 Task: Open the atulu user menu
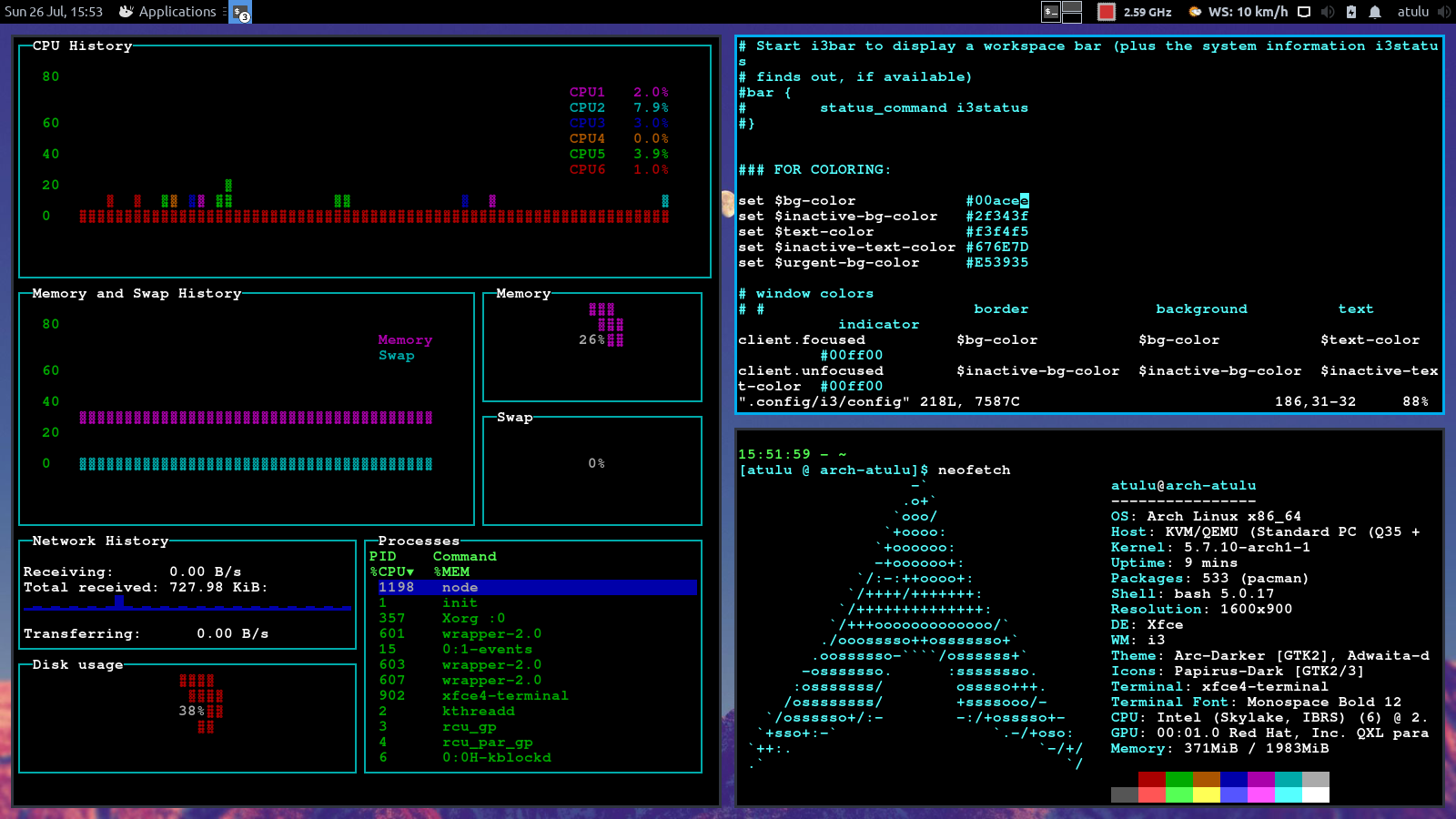coord(1413,12)
